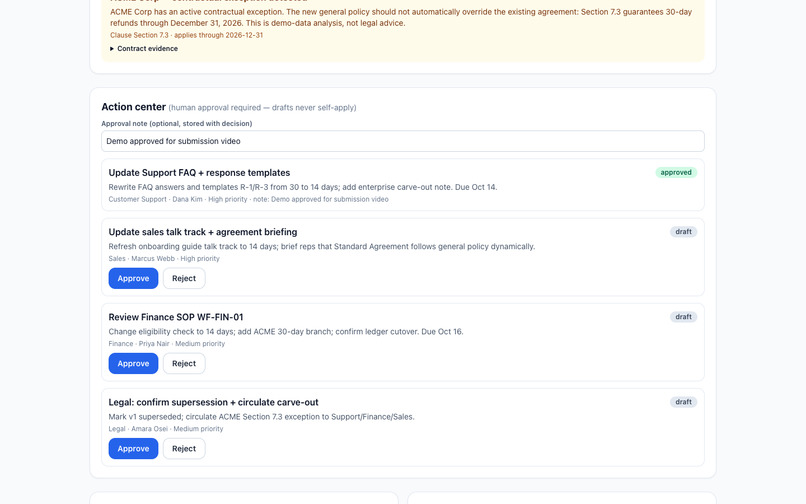Click 'Refresh onboarding guide talk track' description
This screenshot has height=504, width=806.
322,246
